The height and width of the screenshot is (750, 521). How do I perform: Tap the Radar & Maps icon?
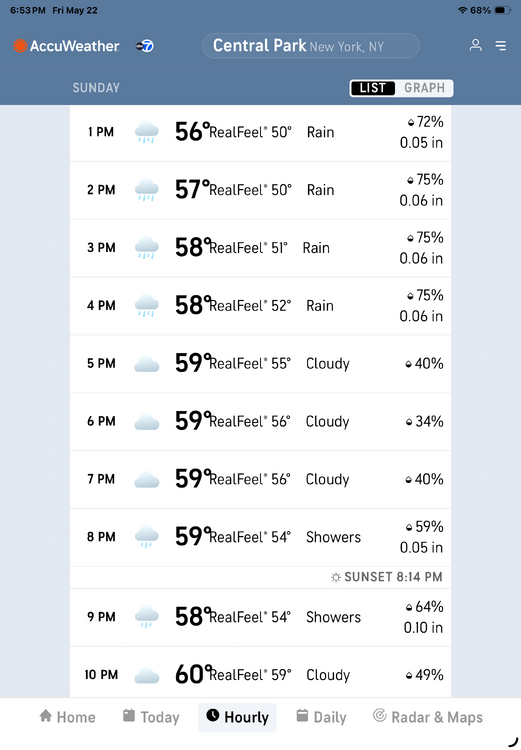click(379, 716)
